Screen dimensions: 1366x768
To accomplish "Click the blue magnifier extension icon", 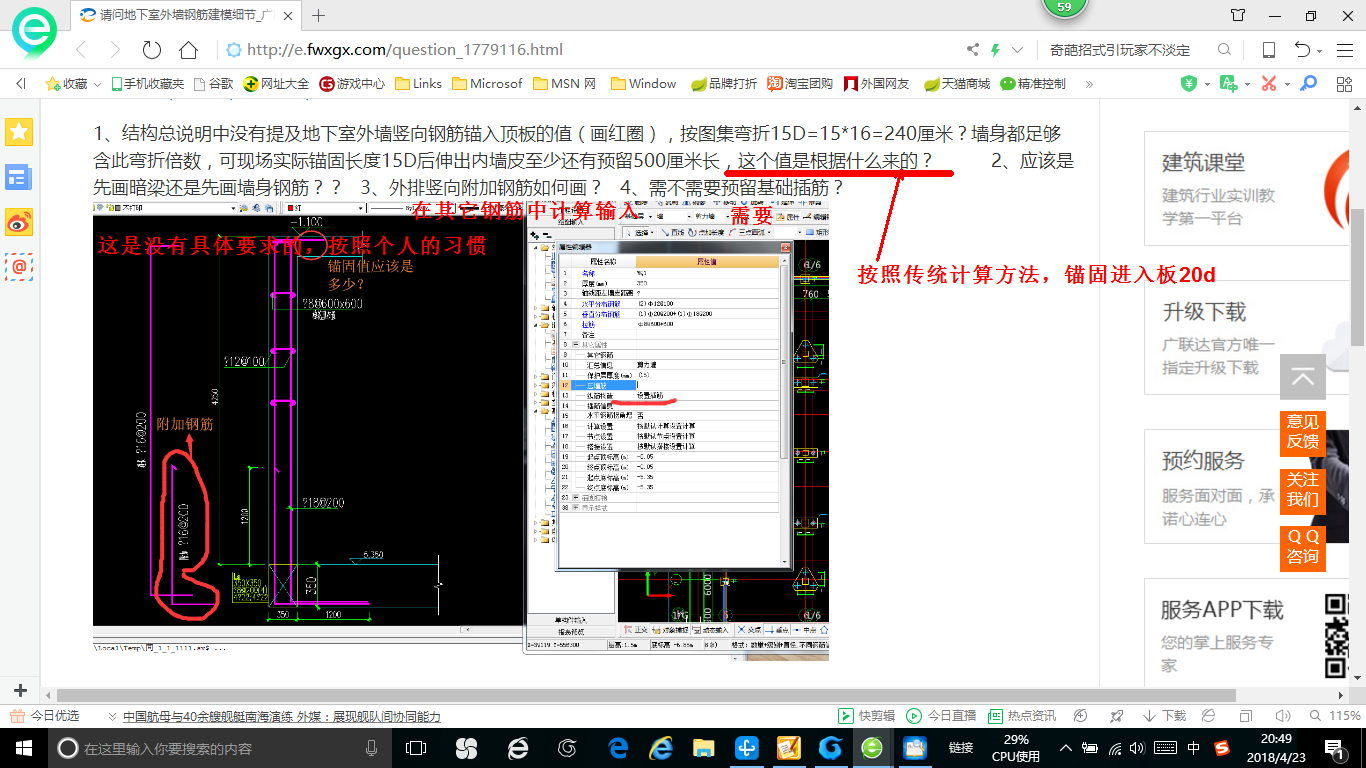I will click(1309, 84).
